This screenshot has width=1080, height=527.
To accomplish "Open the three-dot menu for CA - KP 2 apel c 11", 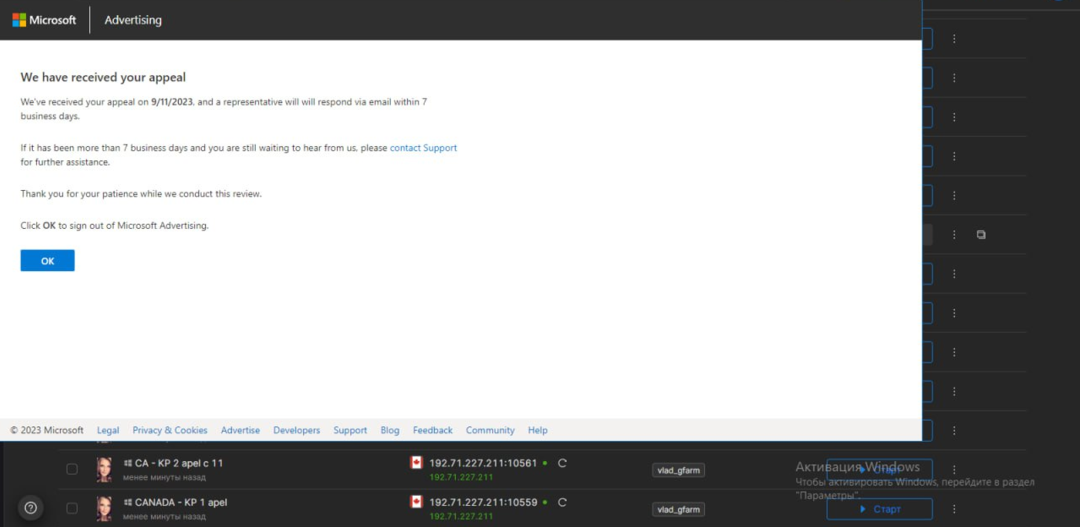I will point(954,470).
